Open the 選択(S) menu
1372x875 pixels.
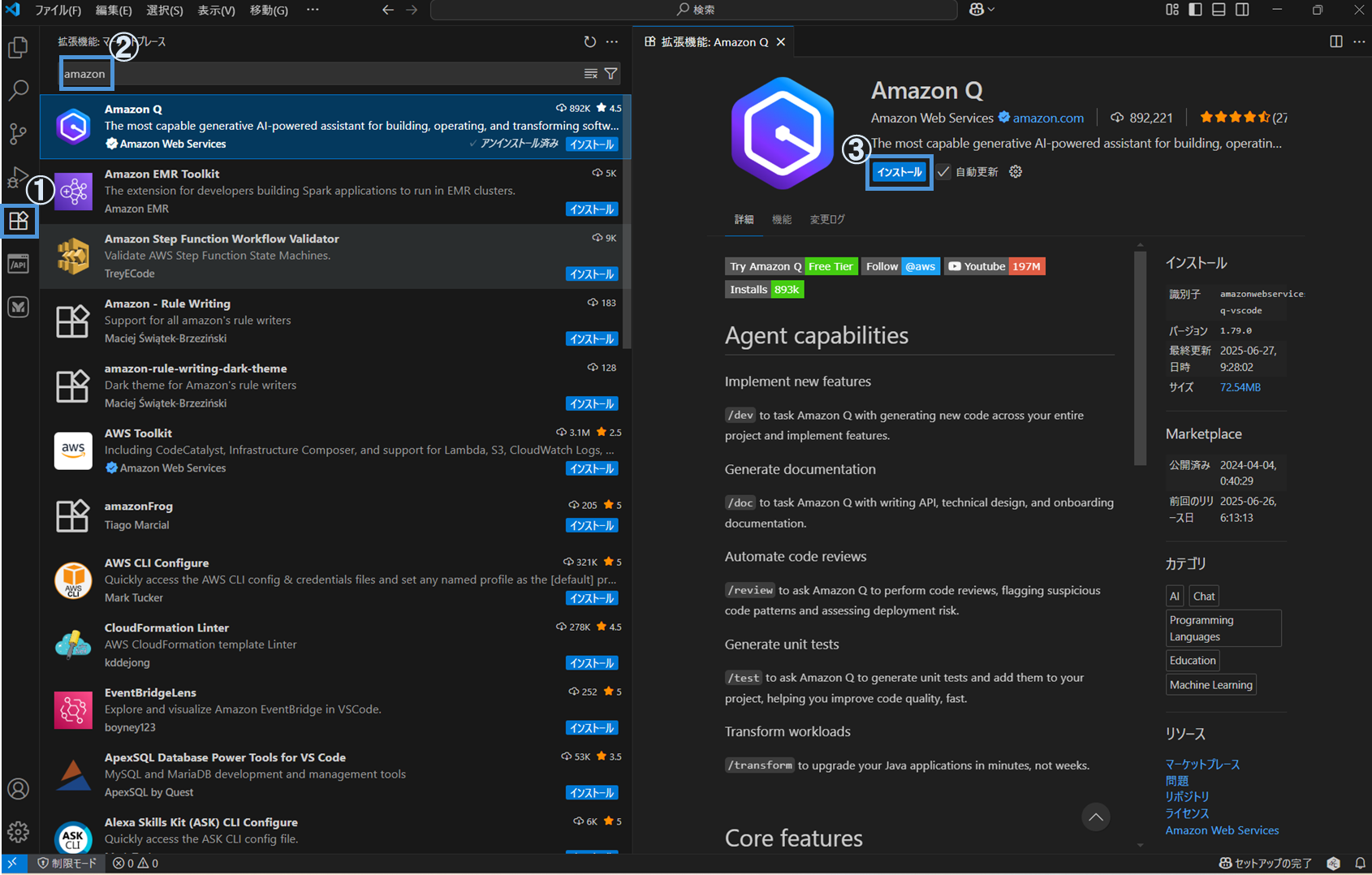[x=165, y=10]
